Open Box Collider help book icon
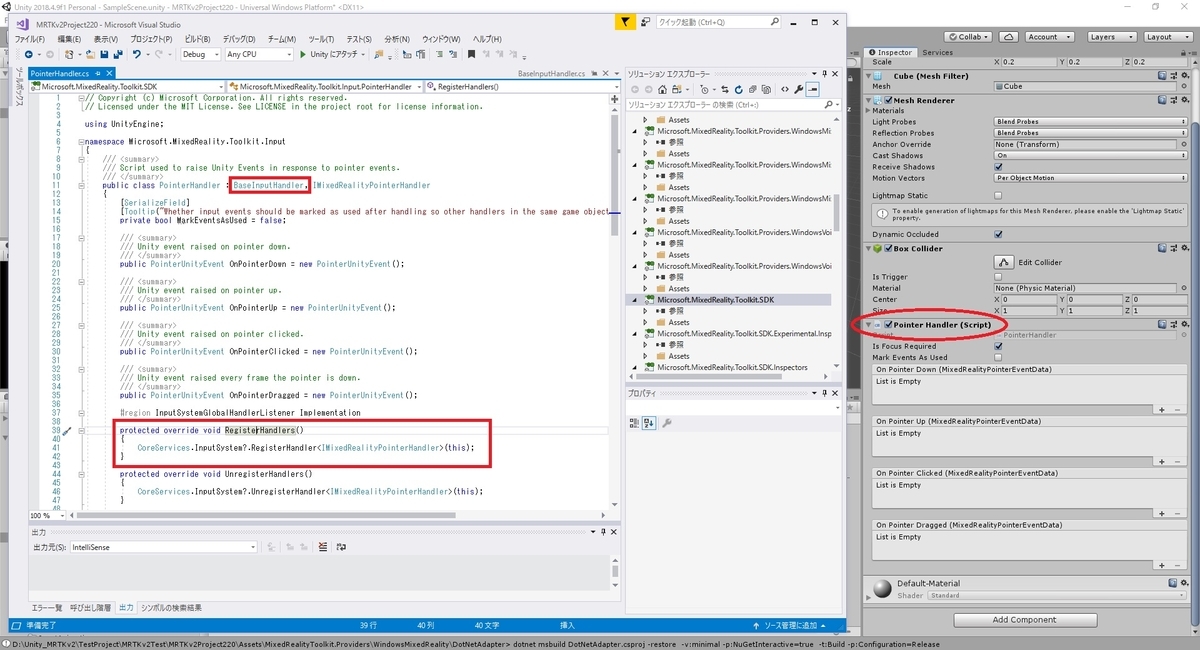1200x650 pixels. point(1163,248)
